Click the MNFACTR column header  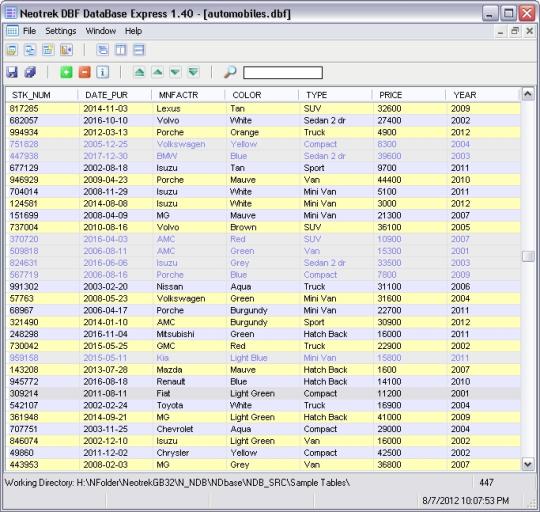(x=188, y=95)
